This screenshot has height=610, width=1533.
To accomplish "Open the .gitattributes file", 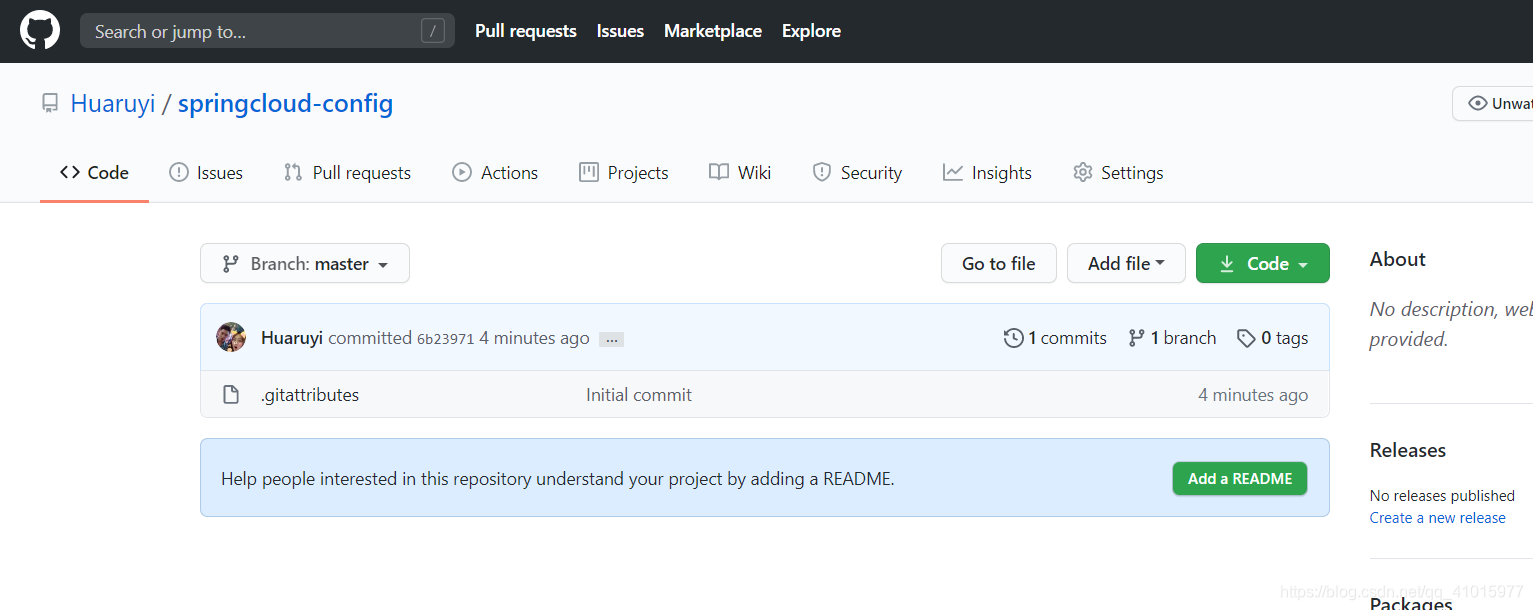I will tap(310, 394).
